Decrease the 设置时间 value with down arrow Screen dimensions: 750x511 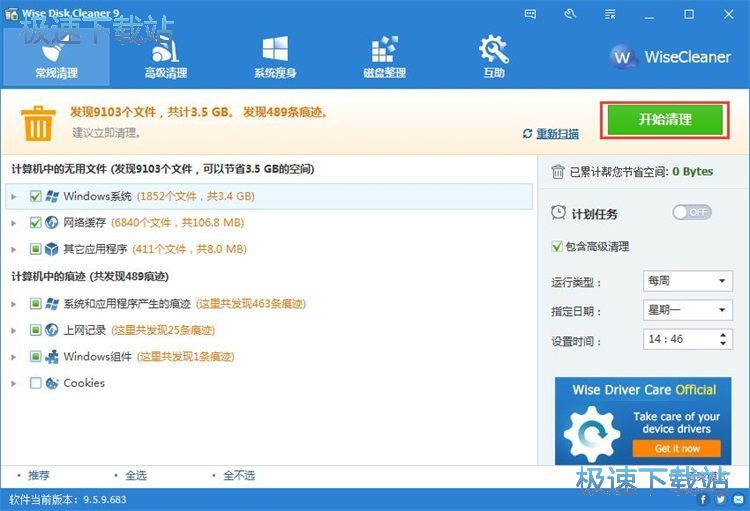tap(723, 344)
